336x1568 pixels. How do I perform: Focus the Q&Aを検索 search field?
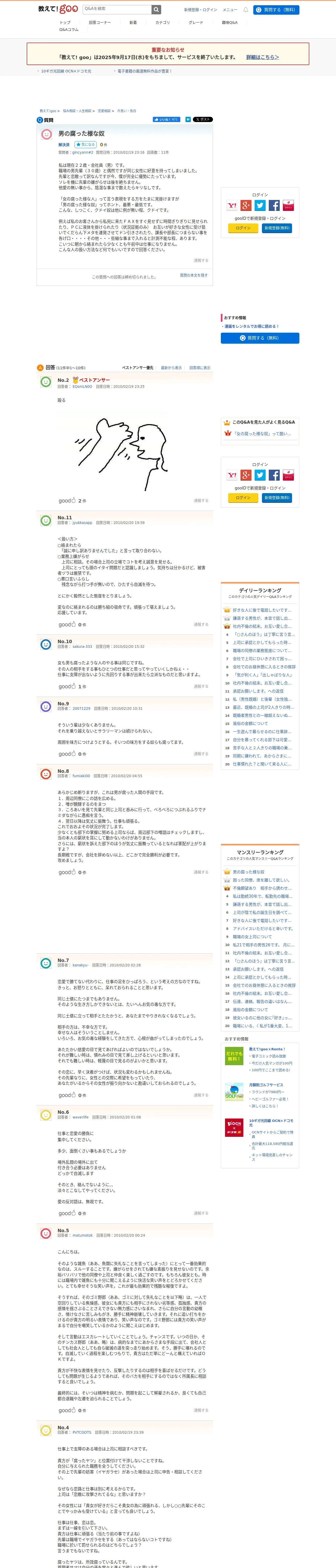point(117,9)
